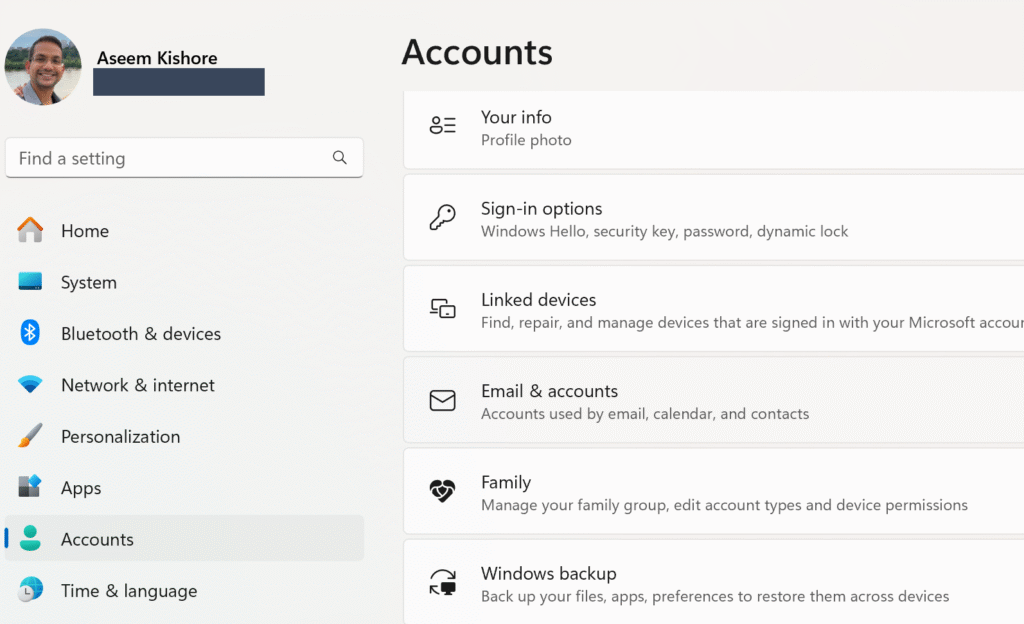Select the Accounts label in the sidebar
This screenshot has width=1024, height=624.
(97, 539)
